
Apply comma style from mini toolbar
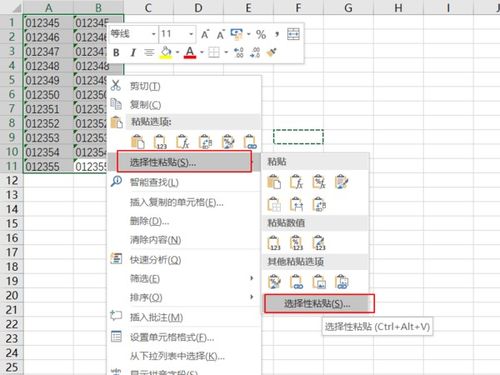coord(277,34)
